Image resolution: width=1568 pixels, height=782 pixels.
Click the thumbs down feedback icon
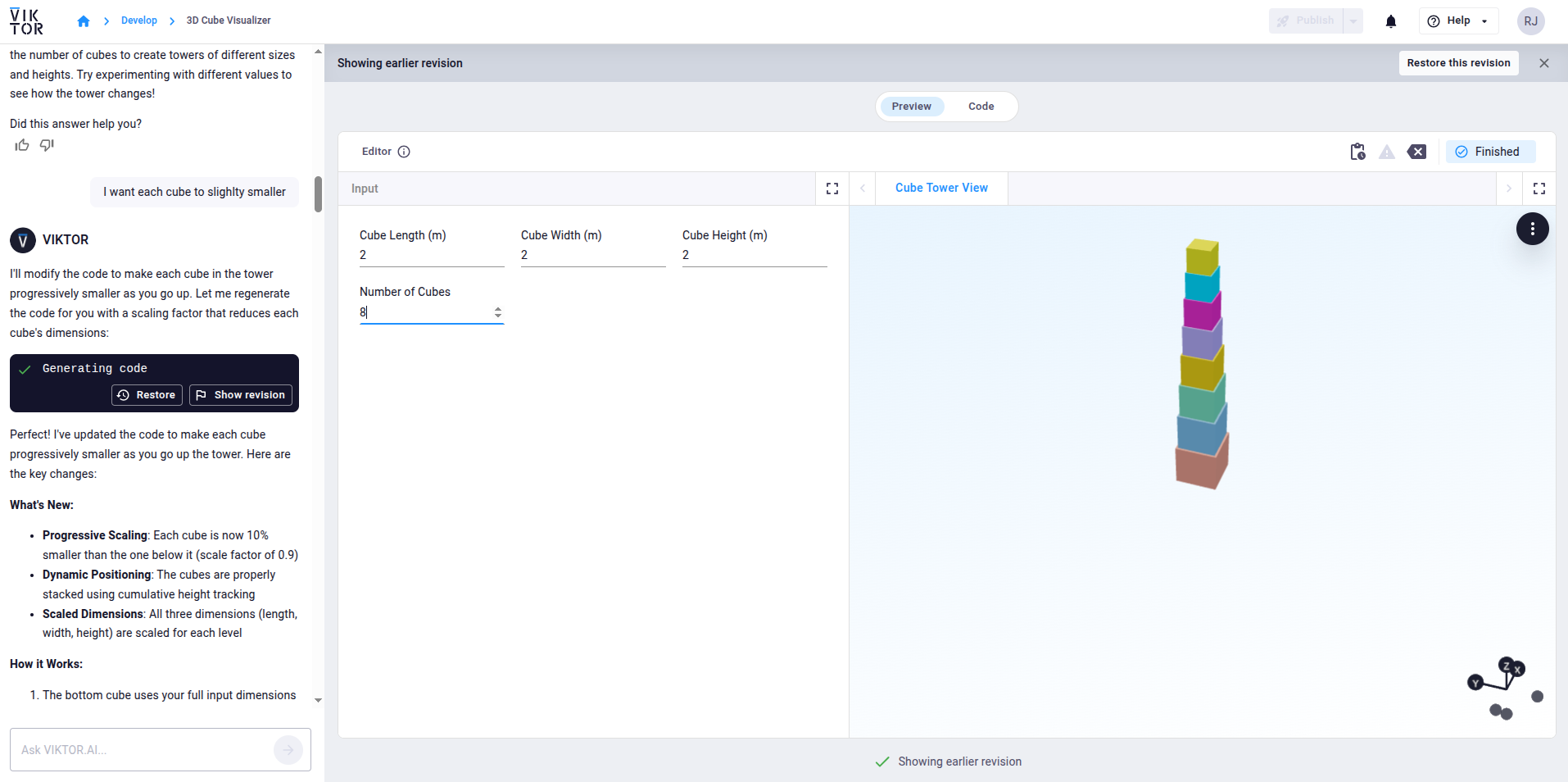coord(47,145)
